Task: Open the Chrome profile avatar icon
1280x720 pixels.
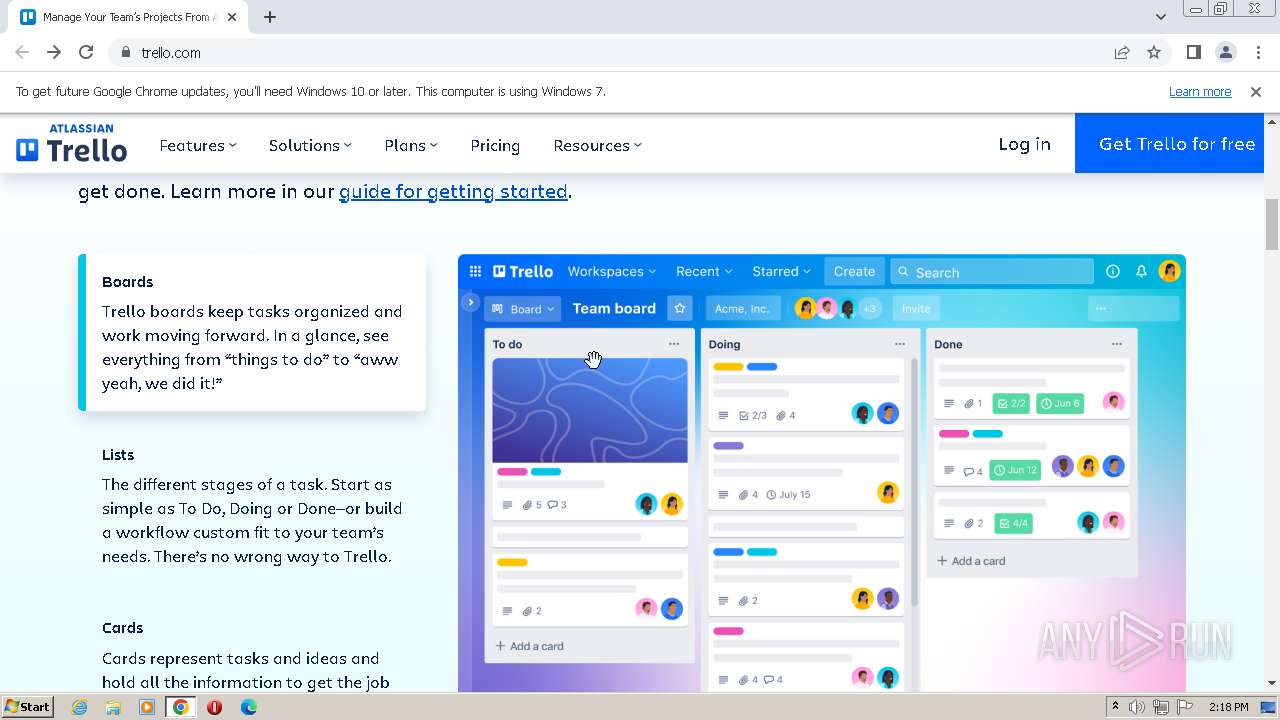Action: pyautogui.click(x=1226, y=52)
